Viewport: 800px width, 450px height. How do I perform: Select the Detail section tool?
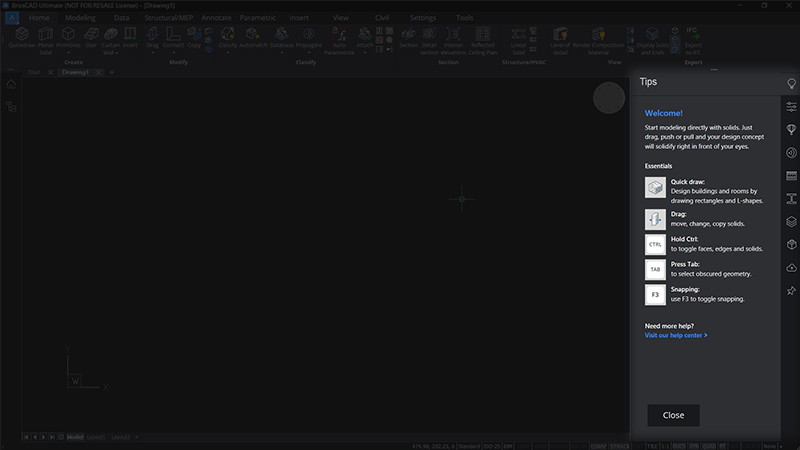pos(429,41)
